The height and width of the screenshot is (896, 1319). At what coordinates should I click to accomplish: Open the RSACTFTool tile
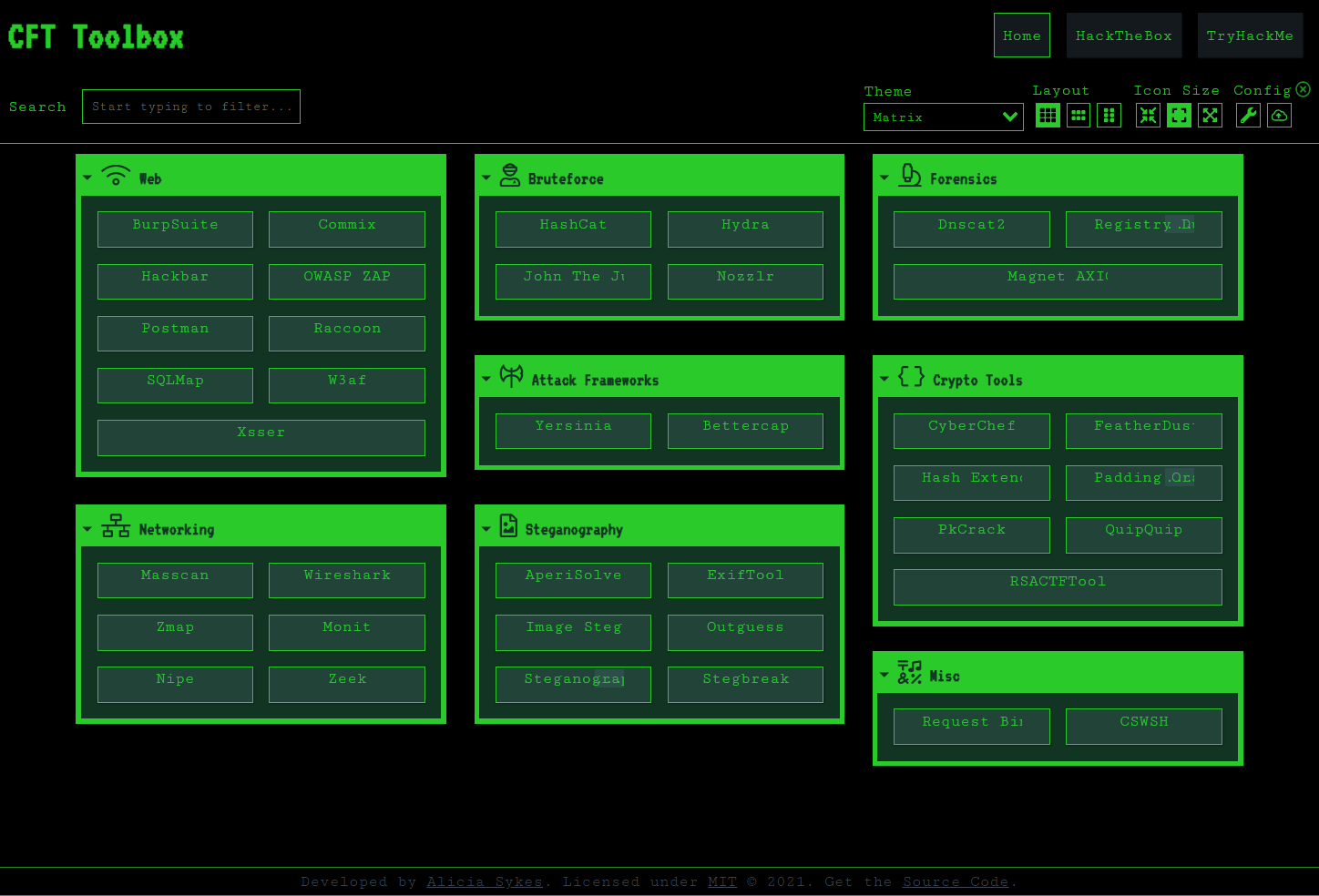pyautogui.click(x=1058, y=586)
